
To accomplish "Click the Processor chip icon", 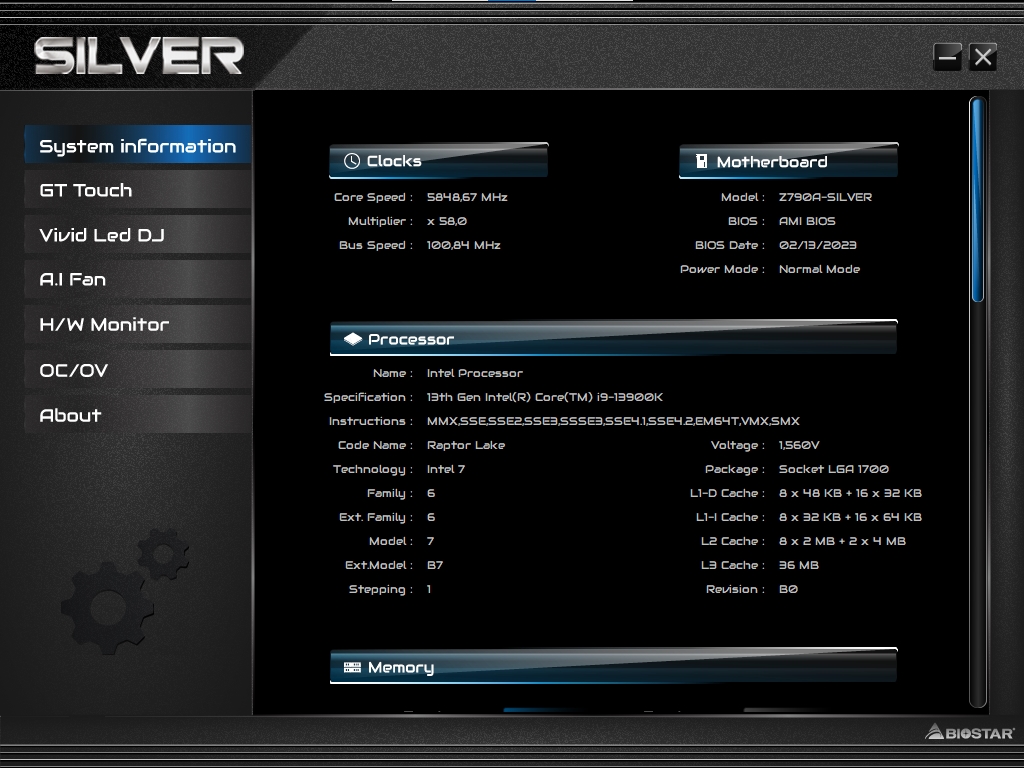I will click(353, 339).
